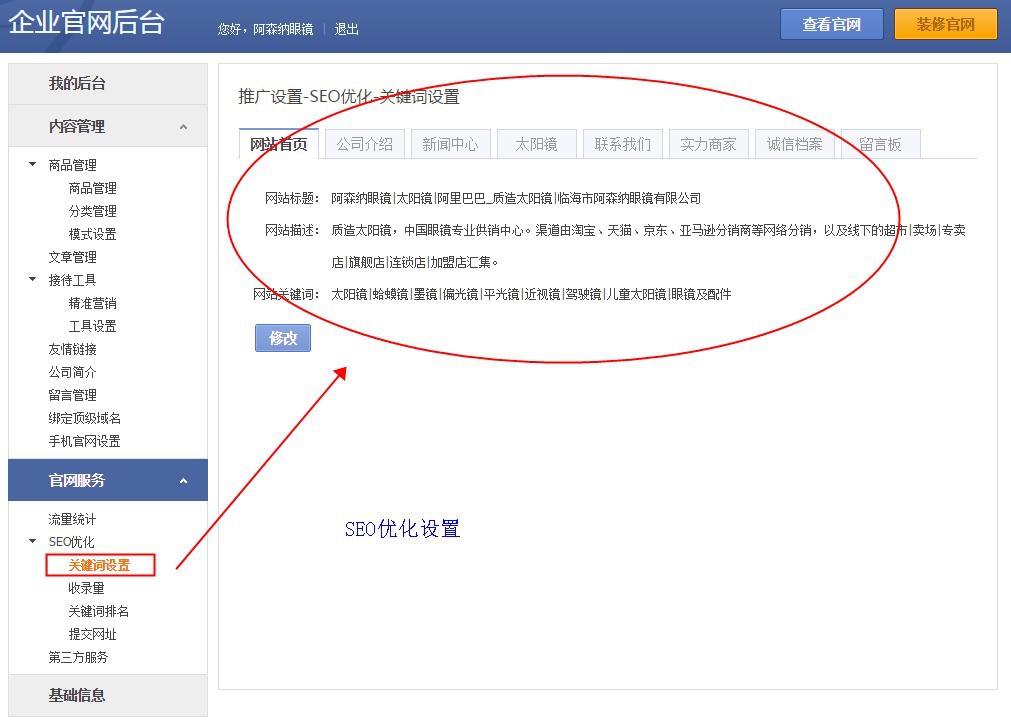Open 我的后台 in sidebar
This screenshot has width=1011, height=721.
77,84
